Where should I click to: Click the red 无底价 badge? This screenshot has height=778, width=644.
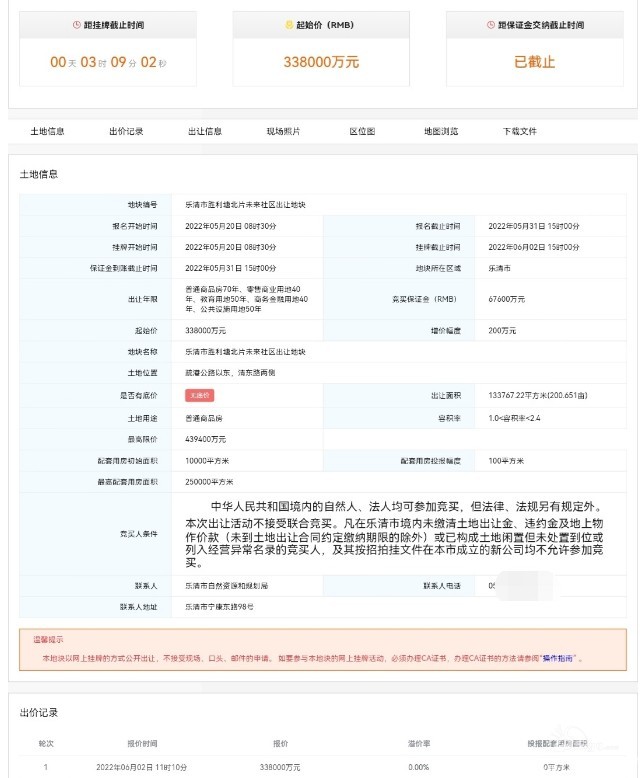199,395
